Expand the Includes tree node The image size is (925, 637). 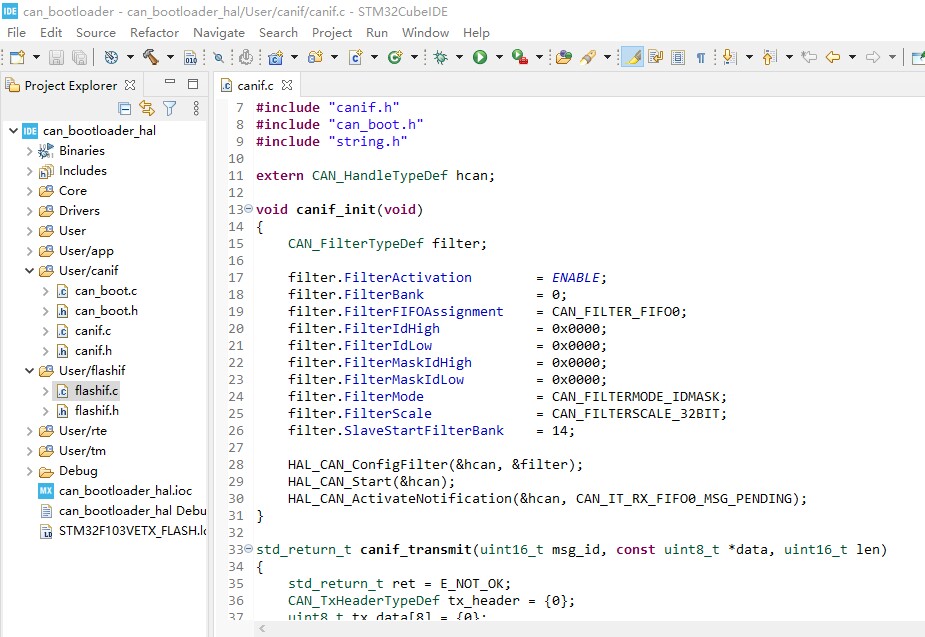(x=29, y=171)
